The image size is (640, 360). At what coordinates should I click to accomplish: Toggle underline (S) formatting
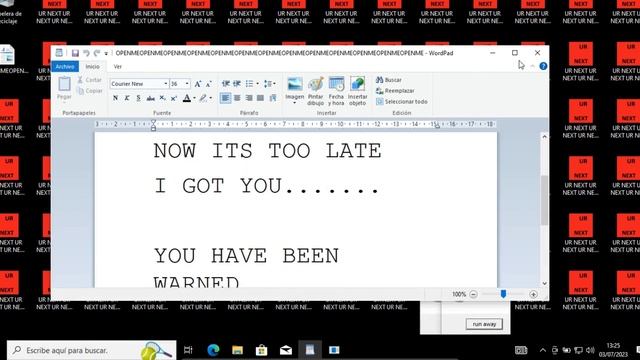coord(138,98)
